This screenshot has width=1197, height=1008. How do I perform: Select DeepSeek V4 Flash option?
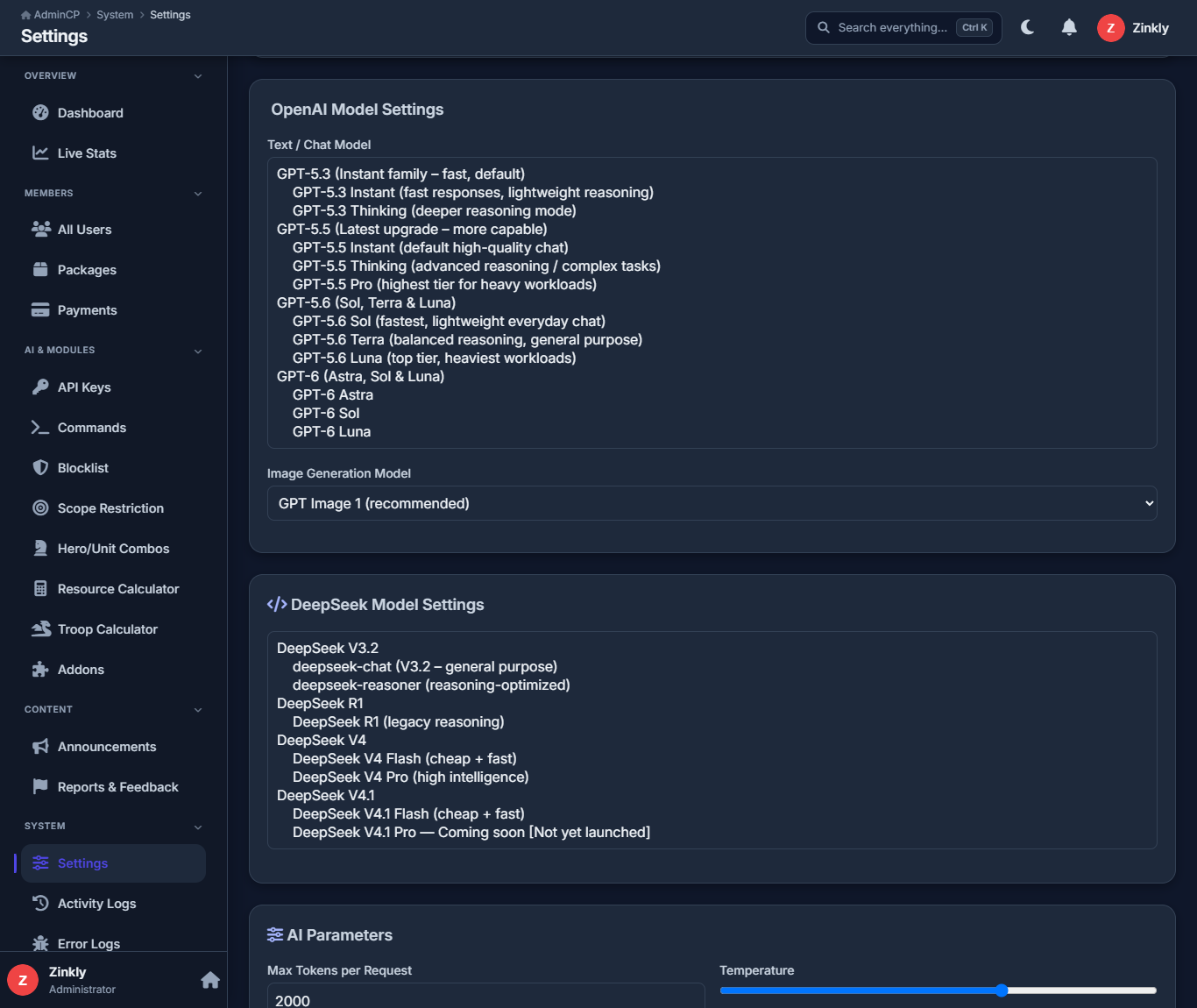pos(405,758)
